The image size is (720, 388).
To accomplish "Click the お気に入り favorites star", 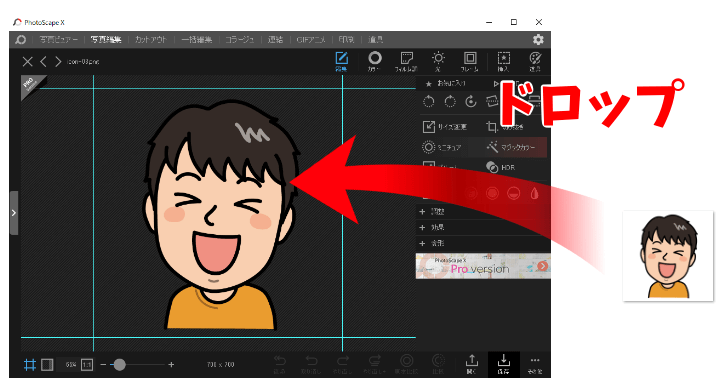I will 428,84.
